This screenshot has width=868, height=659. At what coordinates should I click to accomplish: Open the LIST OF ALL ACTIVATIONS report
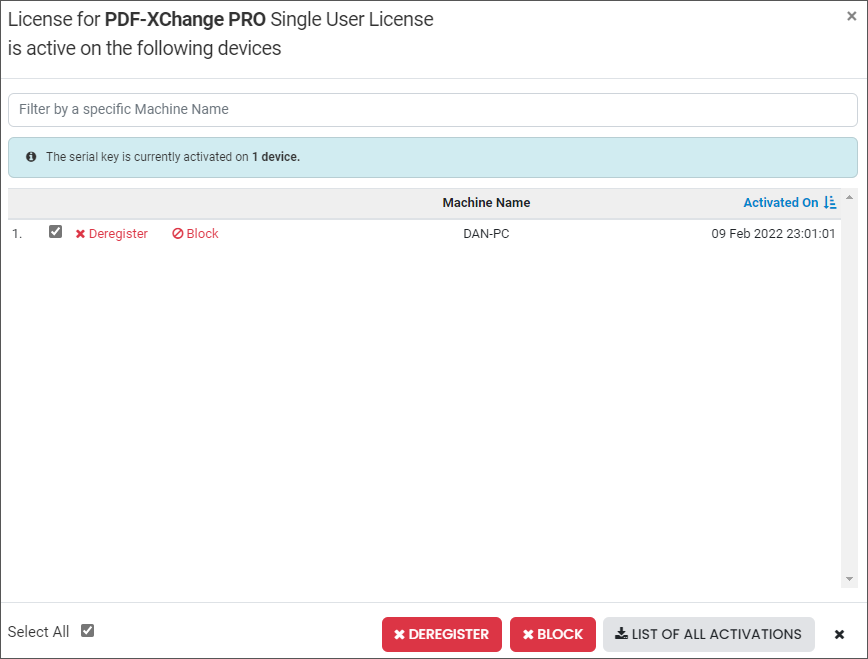[708, 634]
